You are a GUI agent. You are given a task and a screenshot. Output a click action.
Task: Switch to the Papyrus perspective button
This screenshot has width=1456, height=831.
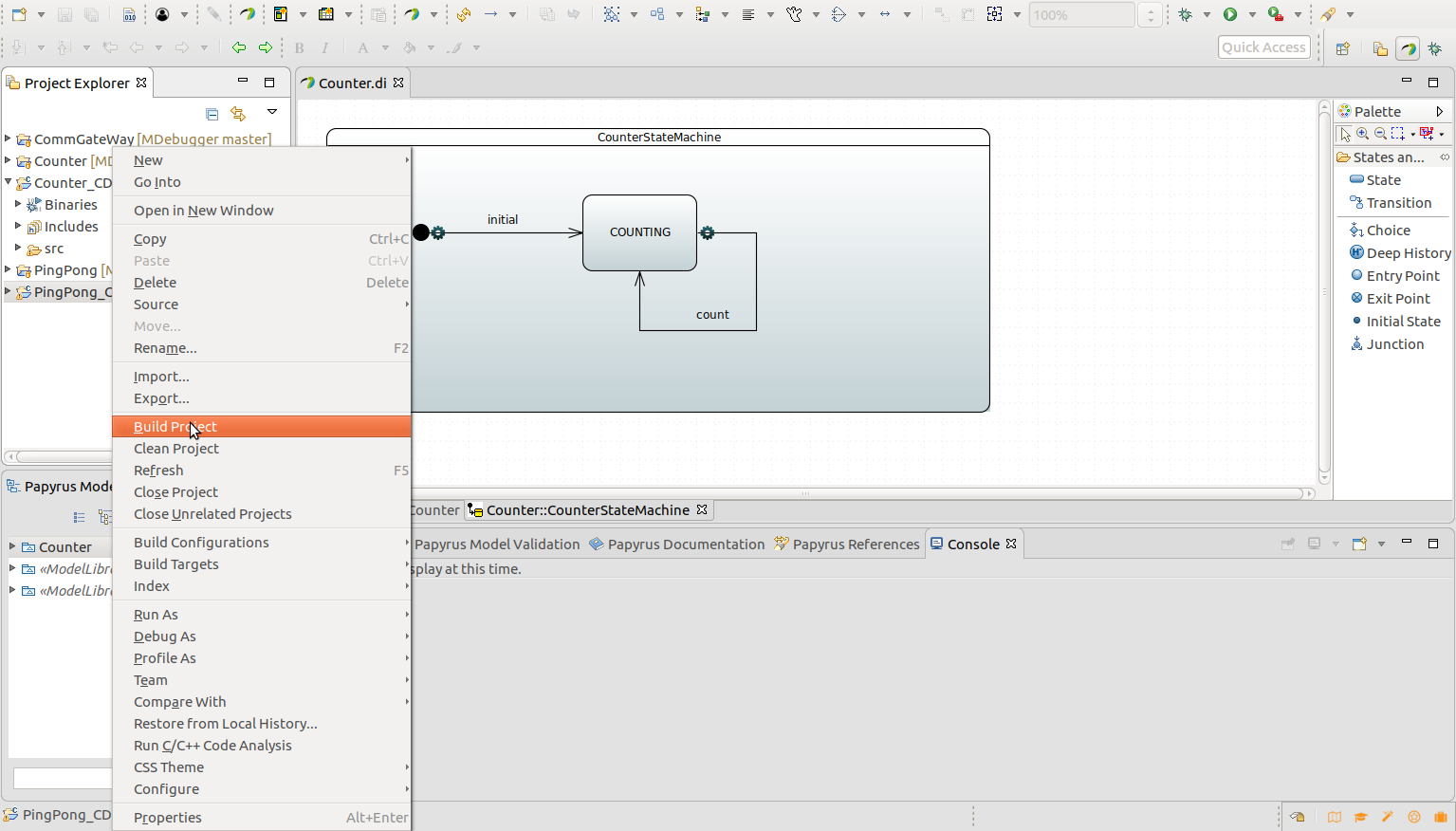1408,48
